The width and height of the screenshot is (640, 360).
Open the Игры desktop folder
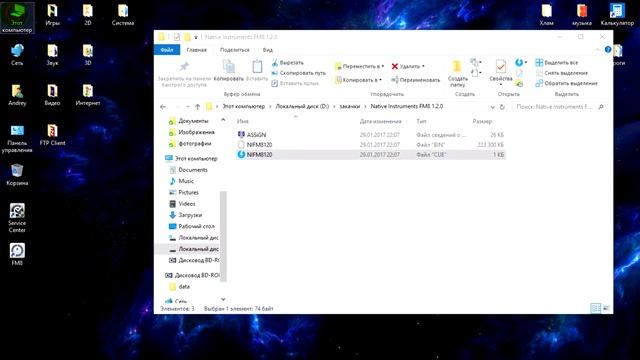coord(52,15)
